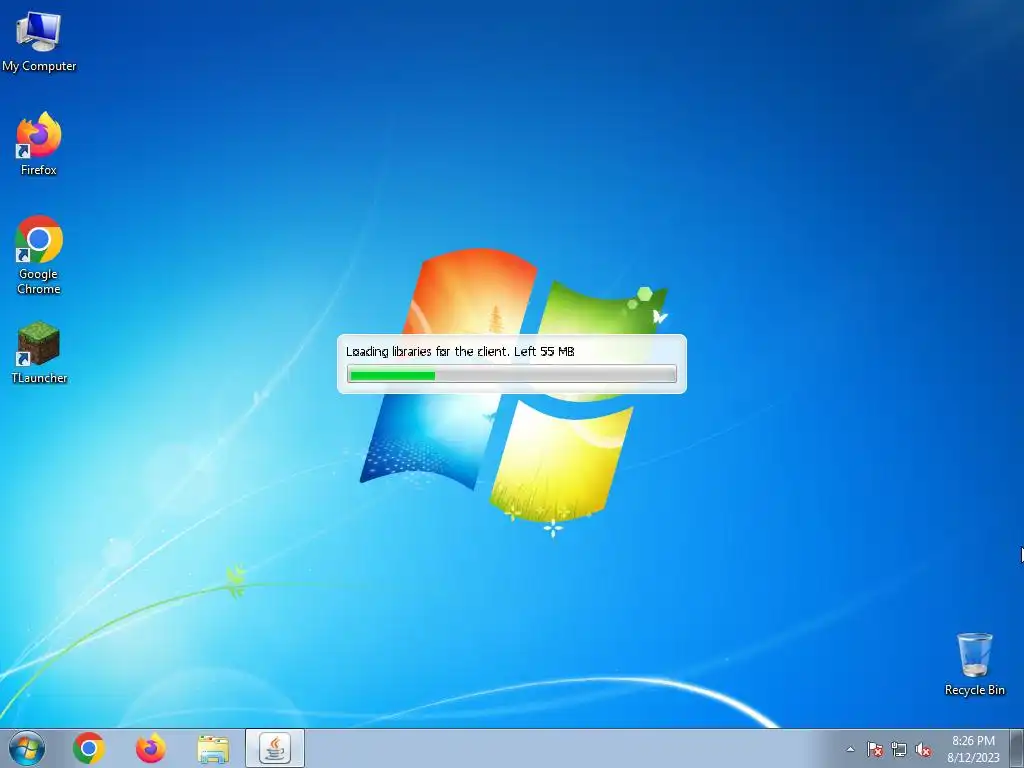
Task: Select the TLauncher desktop shortcut
Action: (39, 353)
